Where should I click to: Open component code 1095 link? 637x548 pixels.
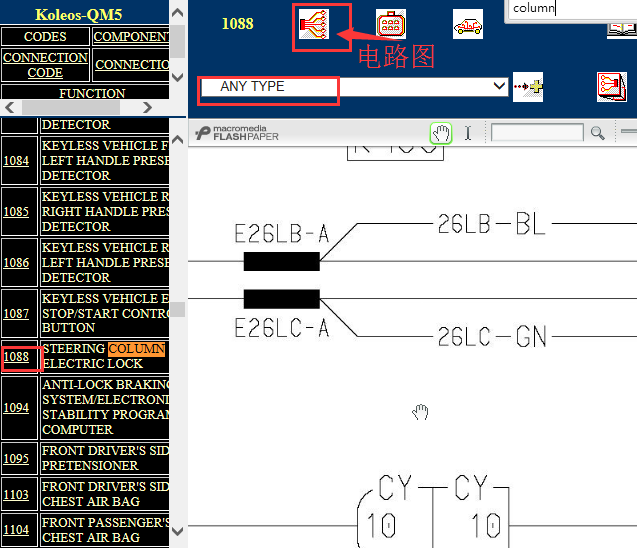coord(16,459)
